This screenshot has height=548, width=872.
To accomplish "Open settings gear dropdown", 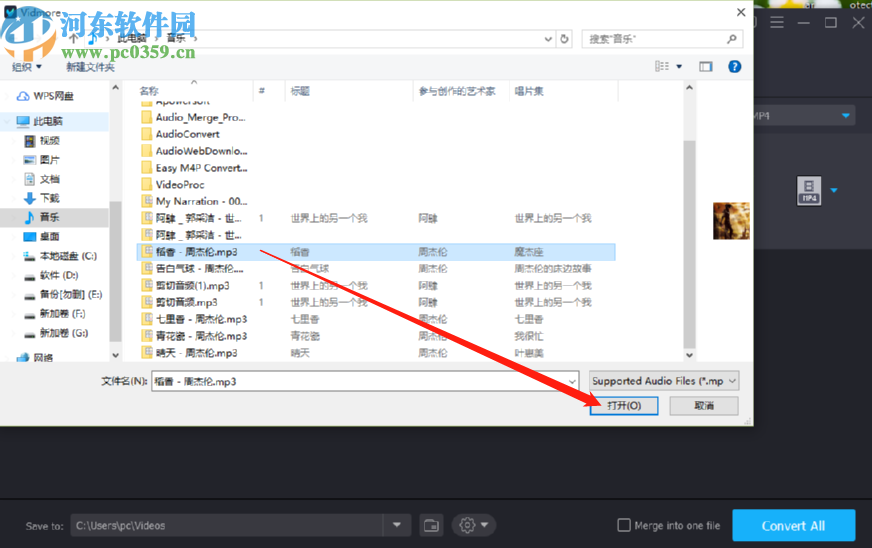I will coord(473,525).
